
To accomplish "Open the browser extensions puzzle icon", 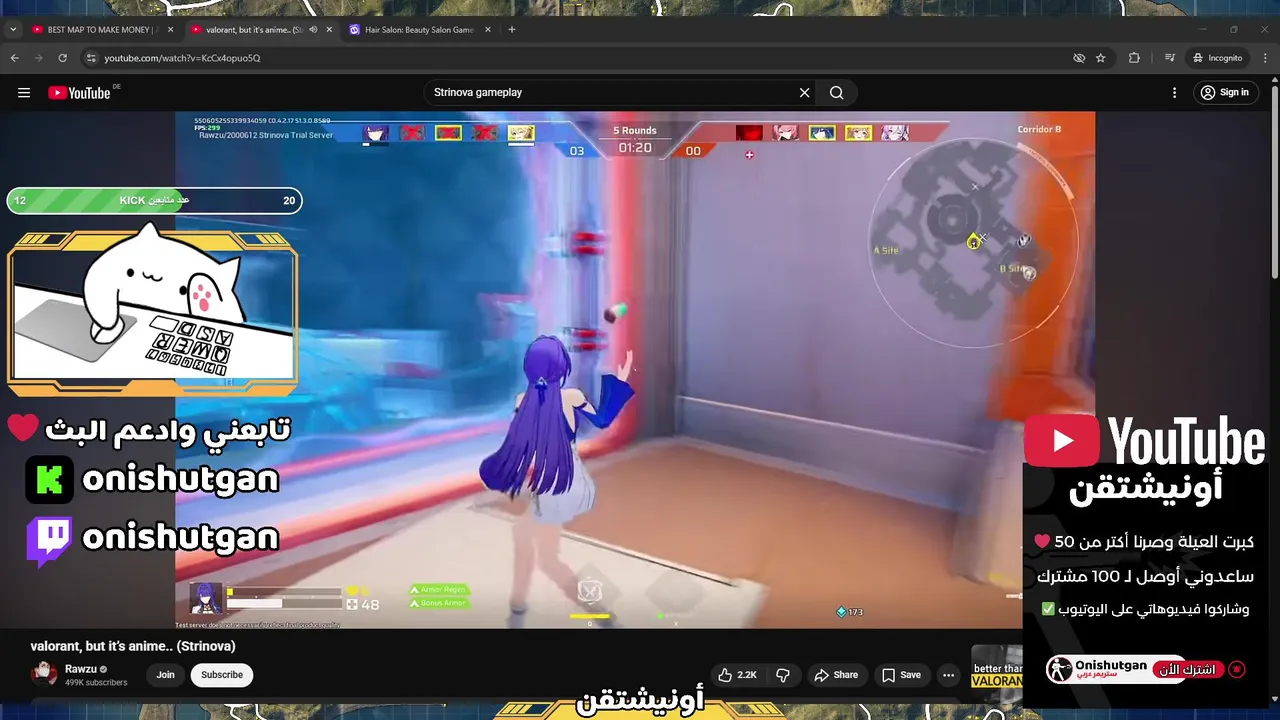I will [x=1134, y=58].
